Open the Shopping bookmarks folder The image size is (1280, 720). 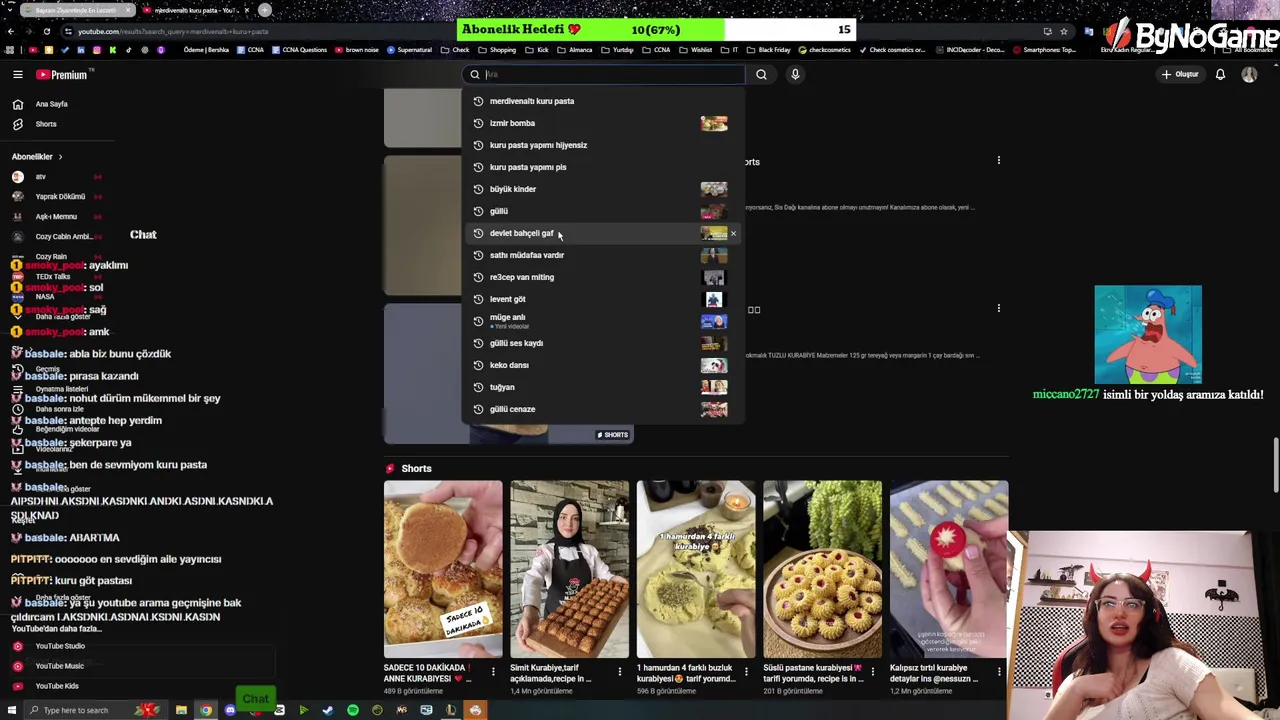(498, 50)
